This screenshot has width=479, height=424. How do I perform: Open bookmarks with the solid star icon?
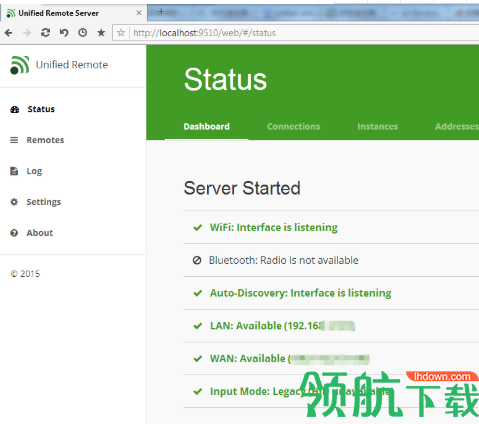click(101, 33)
